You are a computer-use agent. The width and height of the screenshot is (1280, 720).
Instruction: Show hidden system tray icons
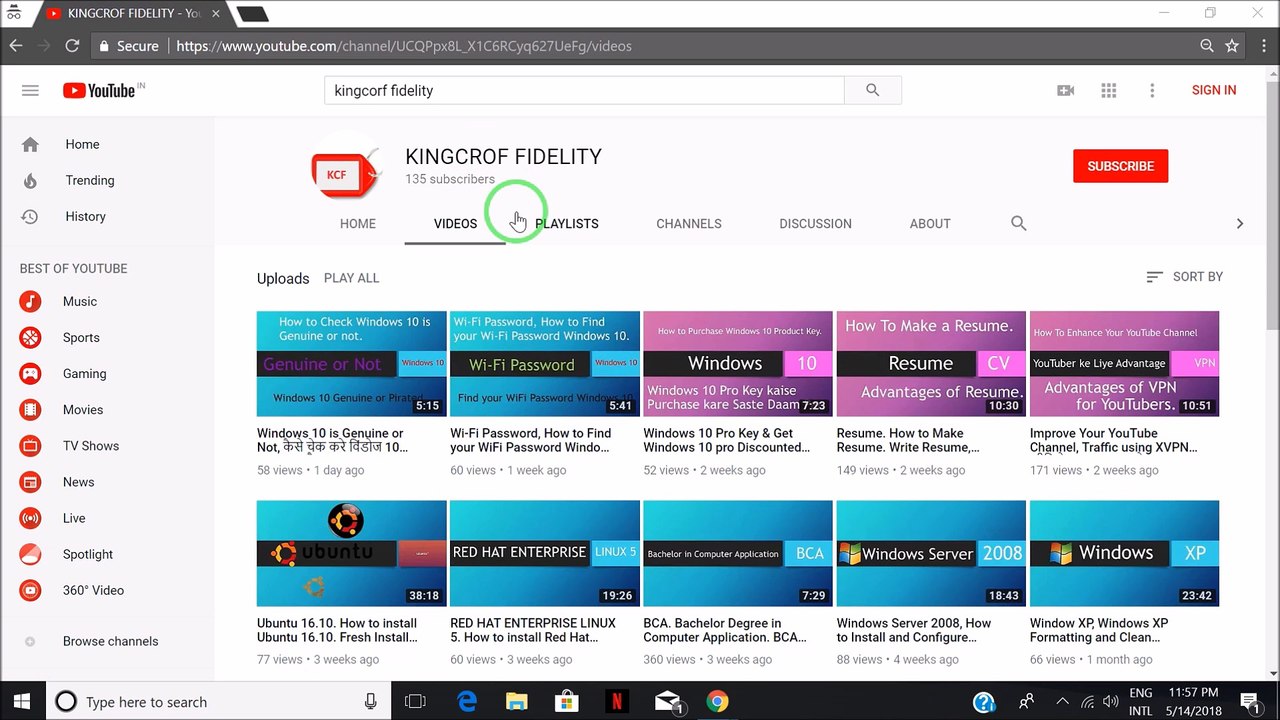pyautogui.click(x=1062, y=701)
